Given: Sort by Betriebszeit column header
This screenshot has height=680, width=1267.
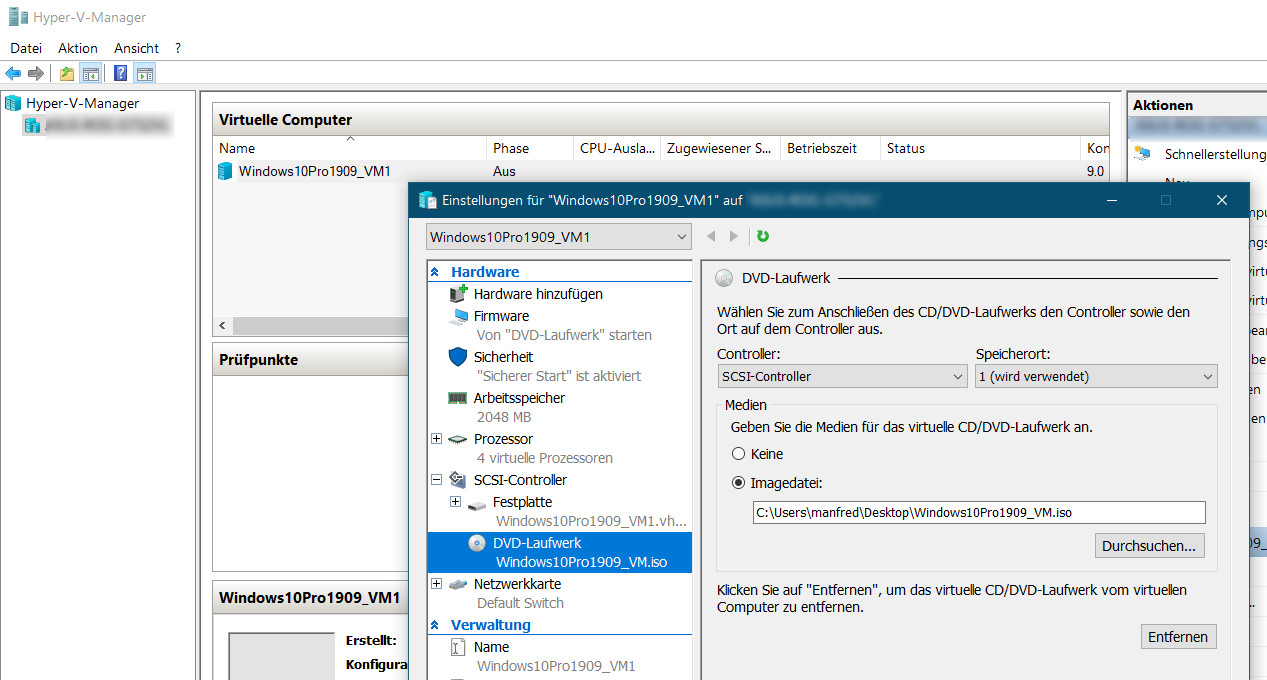Looking at the screenshot, I should 830,148.
